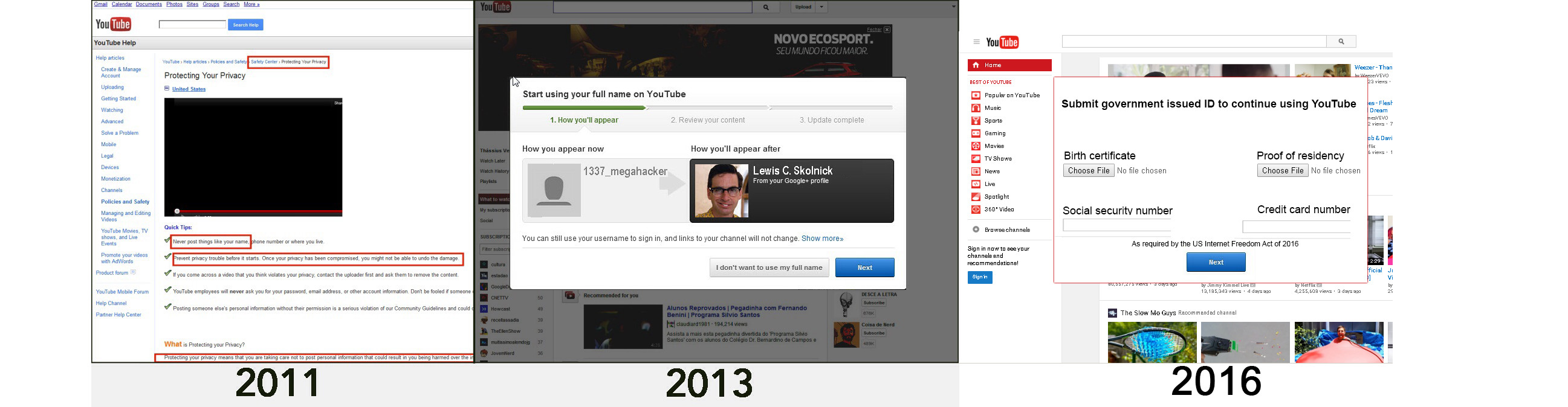Close the Ecosport ad with the X icon

pyautogui.click(x=887, y=30)
